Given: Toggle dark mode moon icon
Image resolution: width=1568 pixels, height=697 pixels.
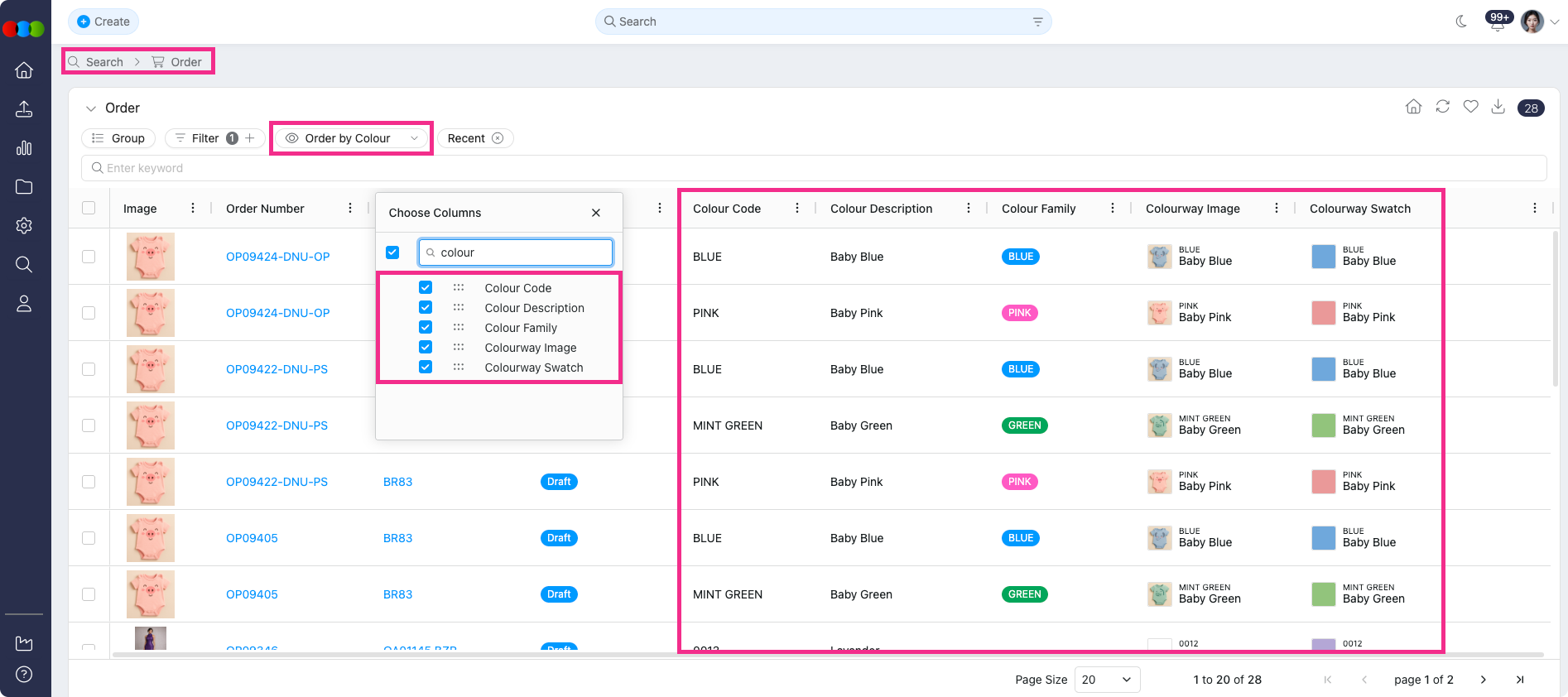Looking at the screenshot, I should pos(1461,22).
